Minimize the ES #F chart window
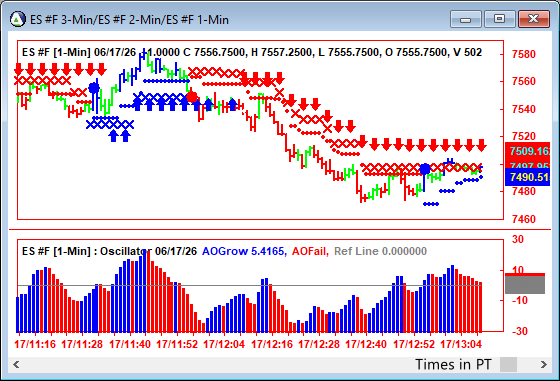Screen dimensions: 560x381 466,19
